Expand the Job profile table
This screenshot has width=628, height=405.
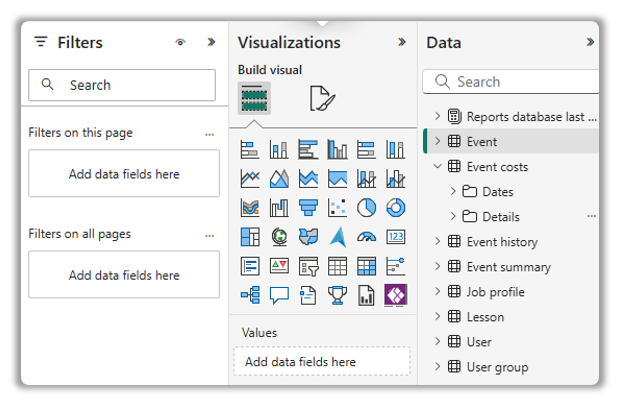pyautogui.click(x=437, y=291)
